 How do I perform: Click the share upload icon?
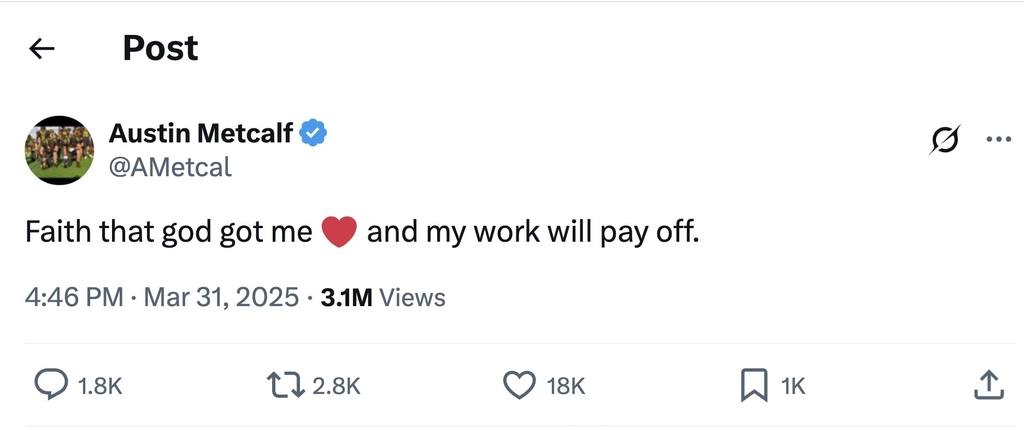[987, 385]
